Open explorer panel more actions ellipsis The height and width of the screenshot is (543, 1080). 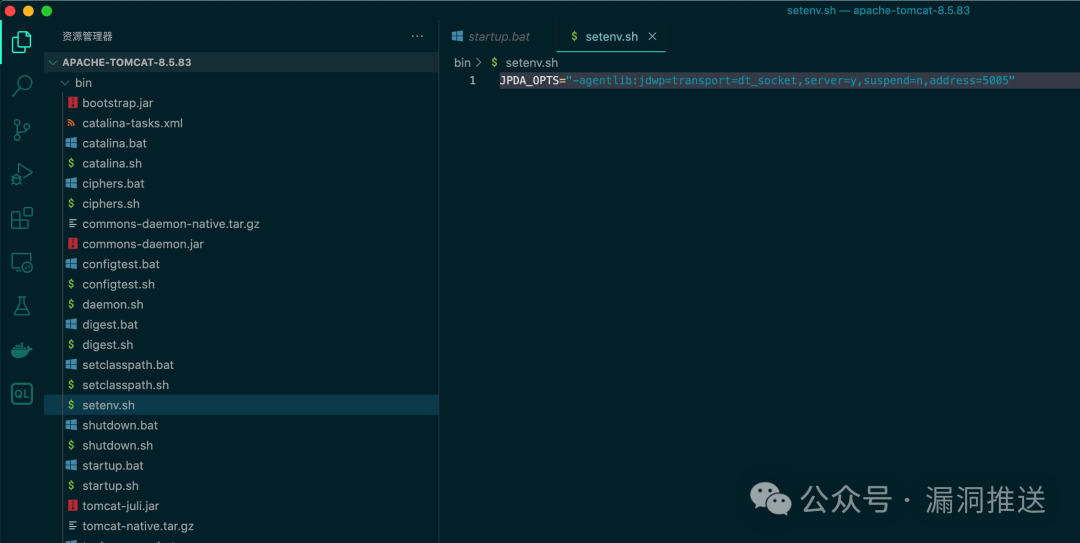tap(417, 37)
